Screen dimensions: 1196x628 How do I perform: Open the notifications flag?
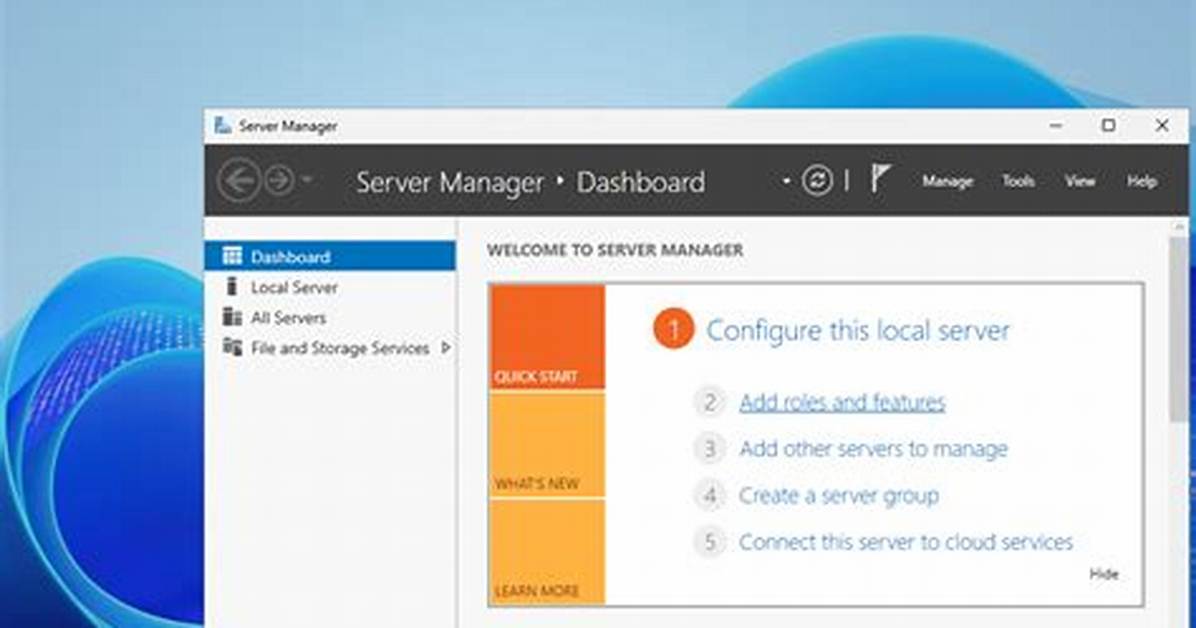pos(879,179)
